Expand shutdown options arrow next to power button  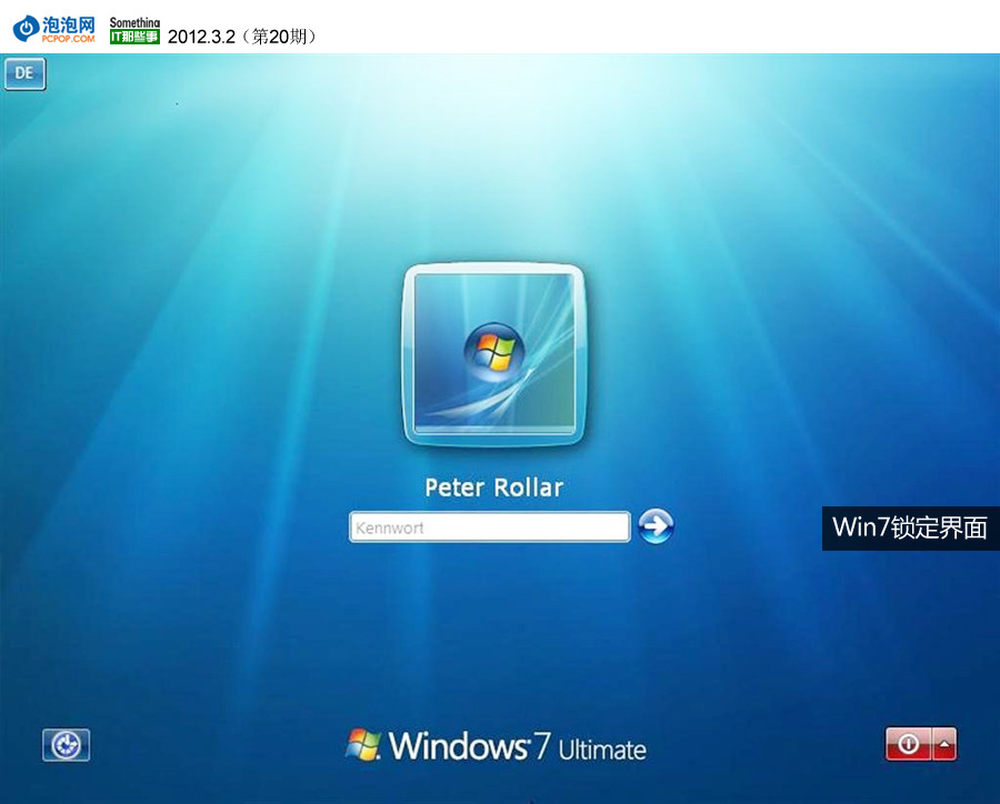coord(945,743)
